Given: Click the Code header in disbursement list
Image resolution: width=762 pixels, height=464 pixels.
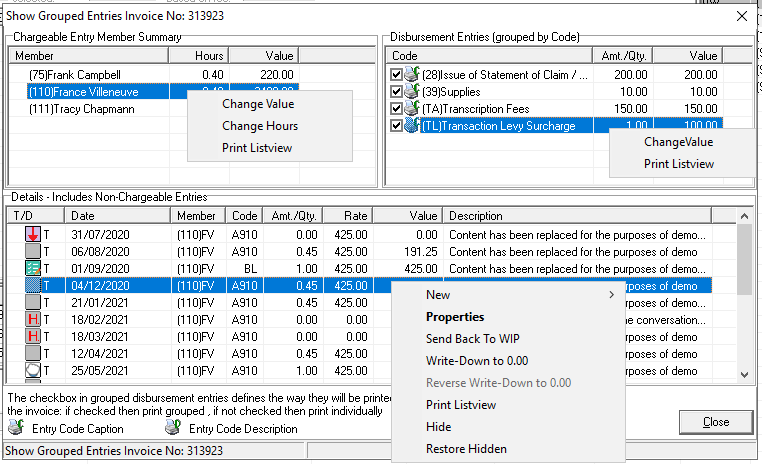Looking at the screenshot, I should pyautogui.click(x=489, y=56).
